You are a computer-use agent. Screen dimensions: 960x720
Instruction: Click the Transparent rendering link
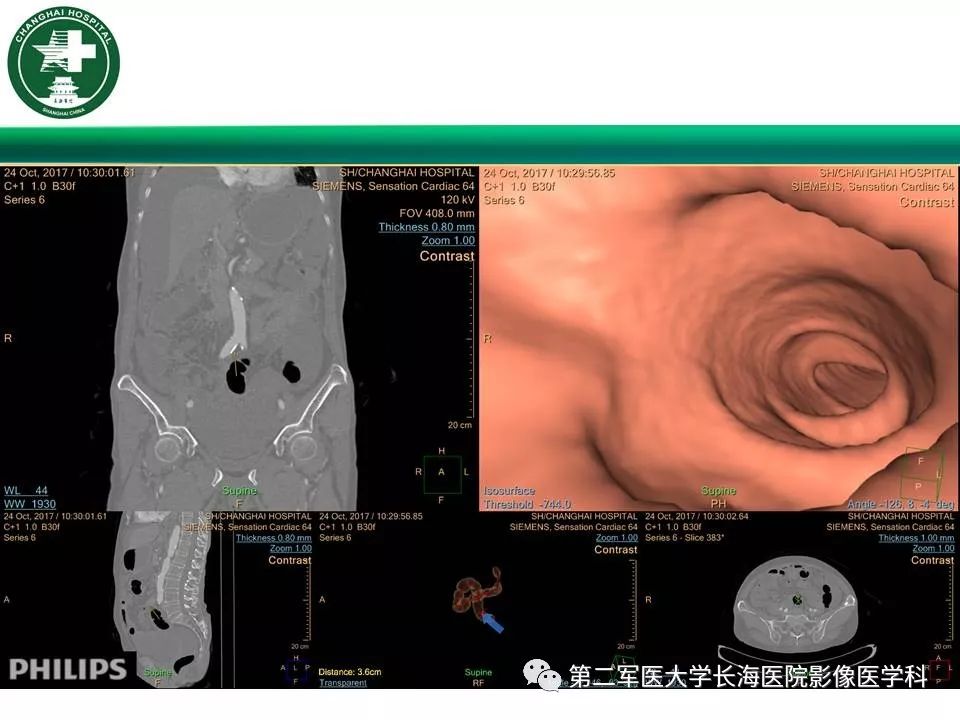click(342, 683)
